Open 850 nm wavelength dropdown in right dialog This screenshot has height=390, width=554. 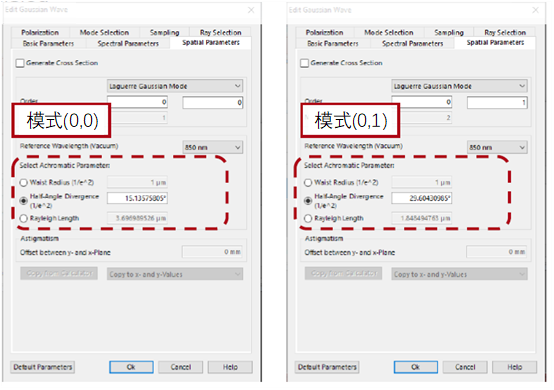(497, 147)
